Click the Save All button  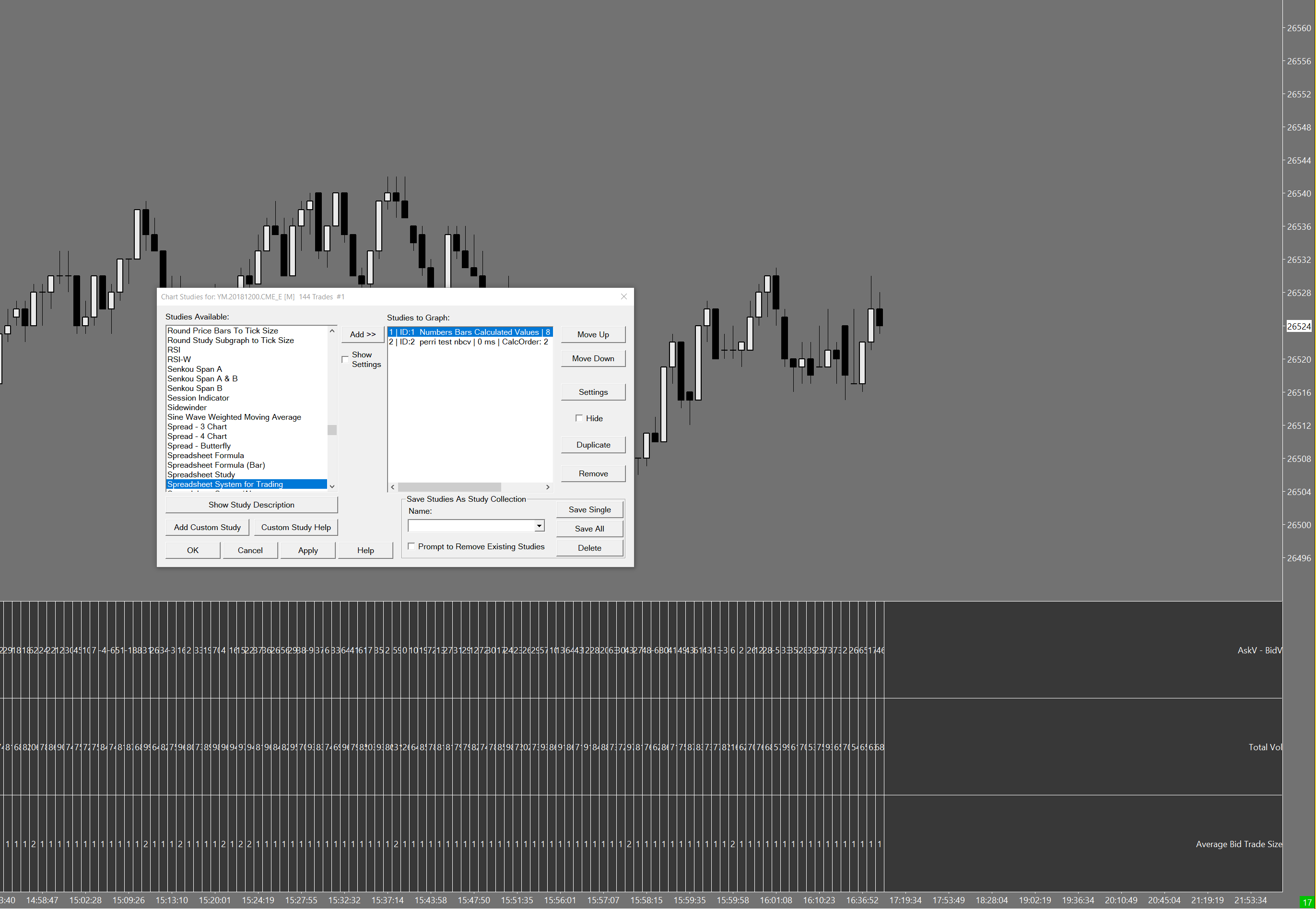coord(589,529)
